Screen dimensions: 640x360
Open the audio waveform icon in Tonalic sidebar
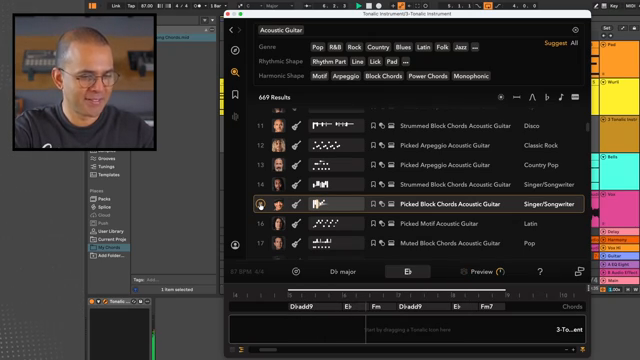235,117
